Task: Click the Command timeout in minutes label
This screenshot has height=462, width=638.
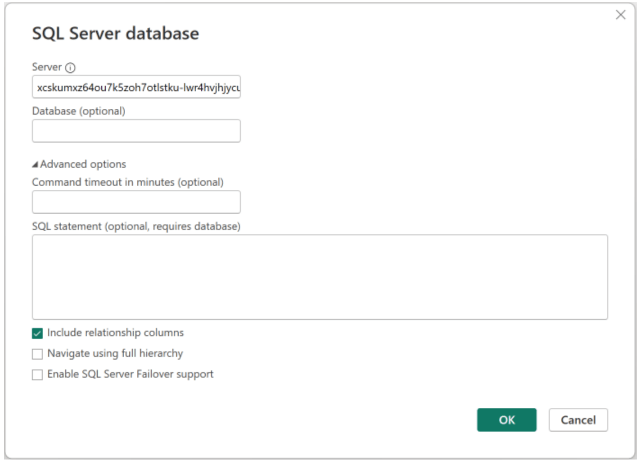Action: (127, 182)
